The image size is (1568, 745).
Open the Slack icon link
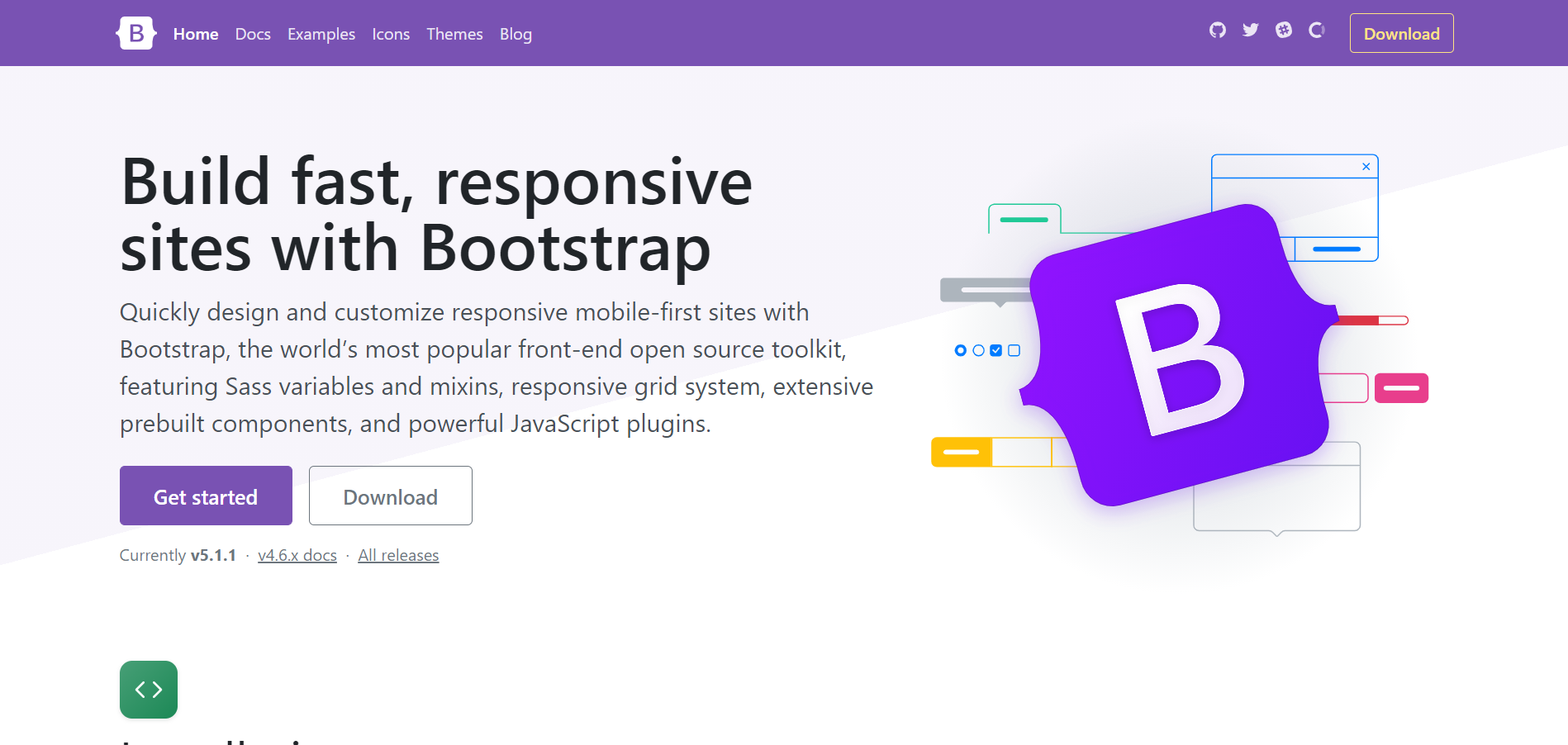point(1284,30)
